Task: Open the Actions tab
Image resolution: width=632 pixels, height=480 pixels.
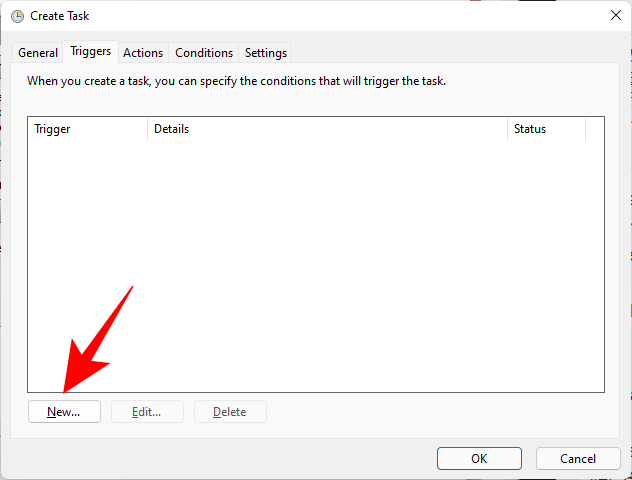Action: tap(143, 53)
